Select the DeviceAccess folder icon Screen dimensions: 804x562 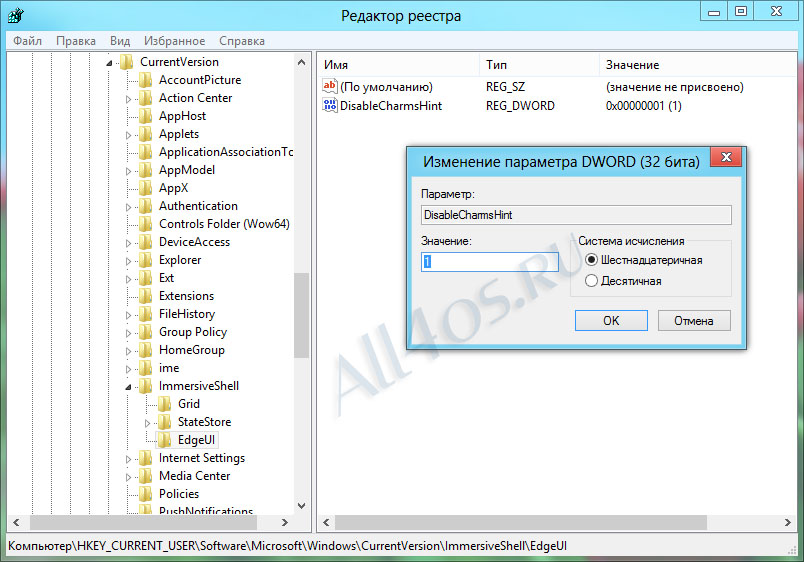coord(146,242)
